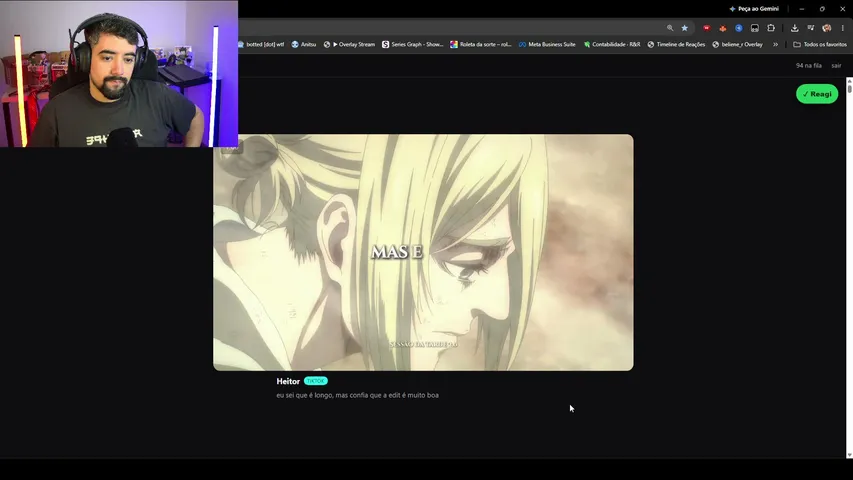This screenshot has width=853, height=480.
Task: Expand the hidden bookmarks chevron
Action: pos(776,45)
